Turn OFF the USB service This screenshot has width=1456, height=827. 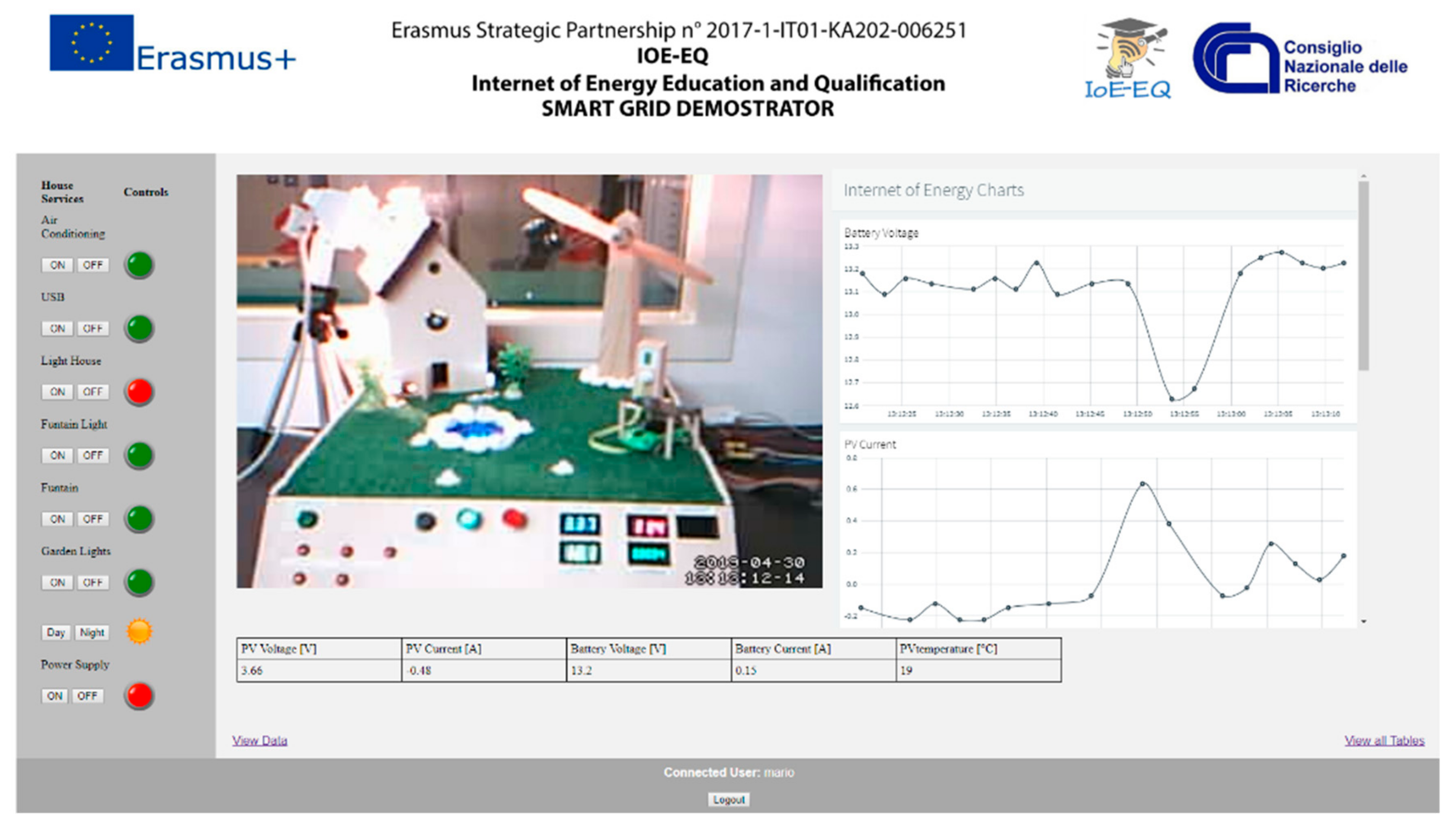click(x=93, y=329)
